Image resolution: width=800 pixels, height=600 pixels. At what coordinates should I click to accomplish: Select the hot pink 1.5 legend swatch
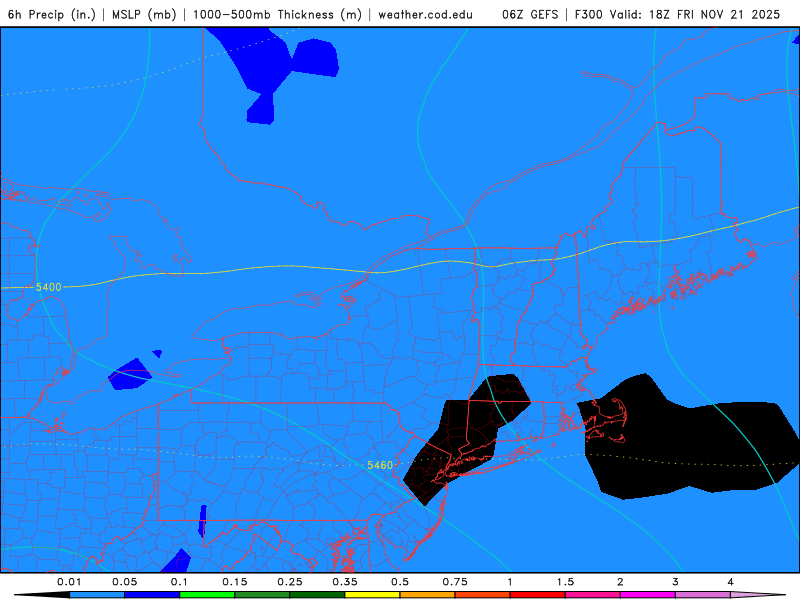[593, 595]
